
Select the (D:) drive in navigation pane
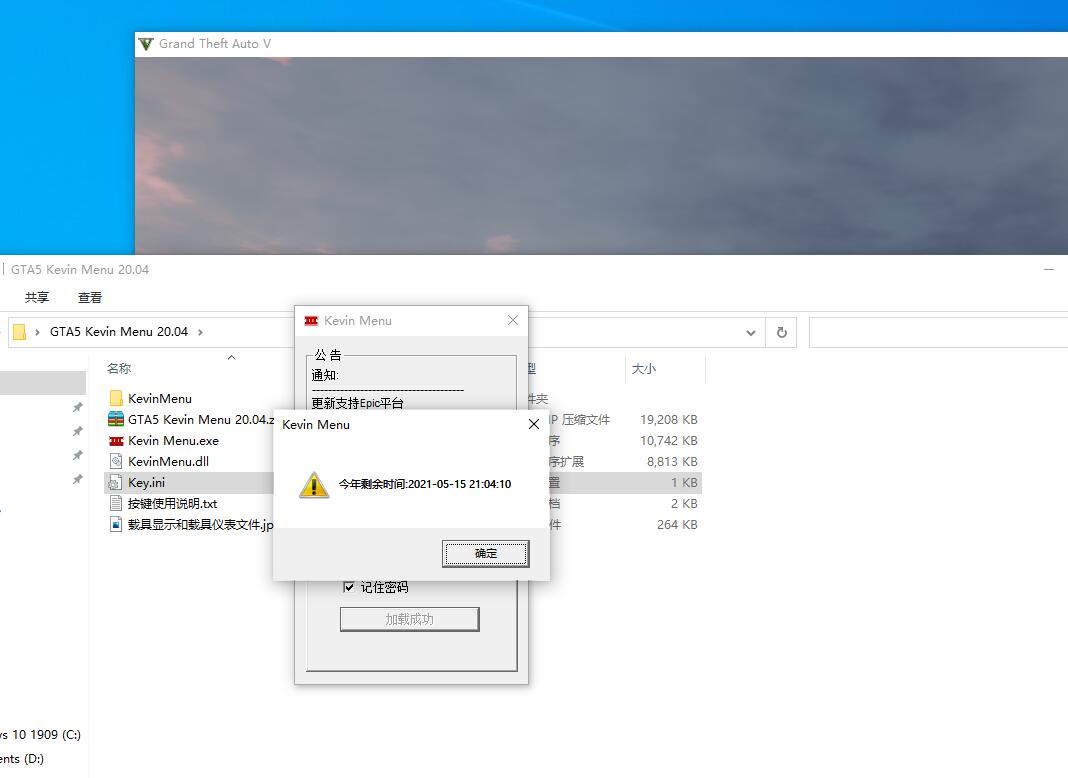click(x=22, y=758)
